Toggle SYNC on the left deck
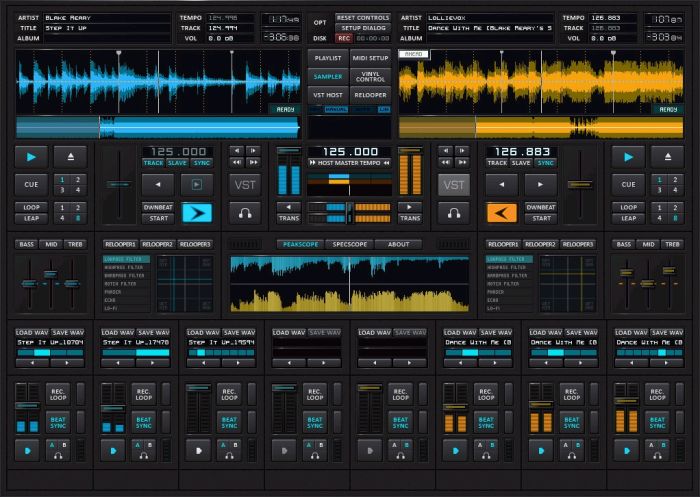This screenshot has width=700, height=497. point(201,163)
